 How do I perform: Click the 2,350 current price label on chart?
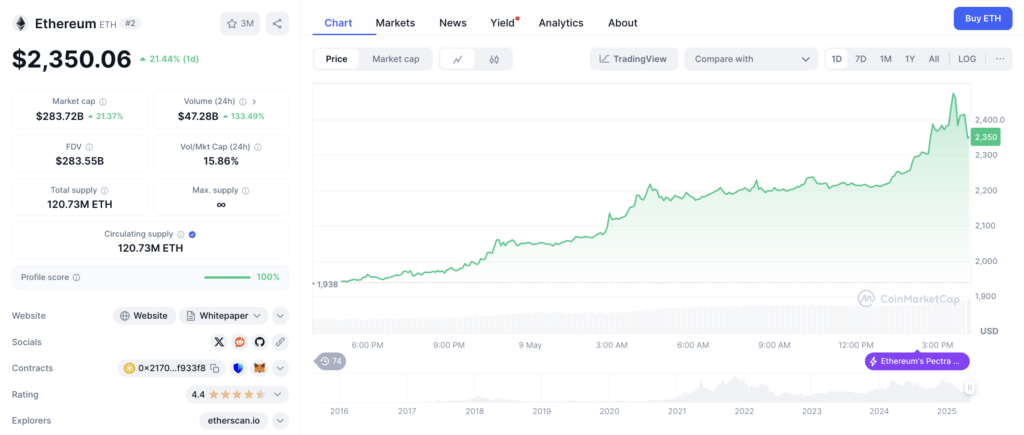point(986,137)
